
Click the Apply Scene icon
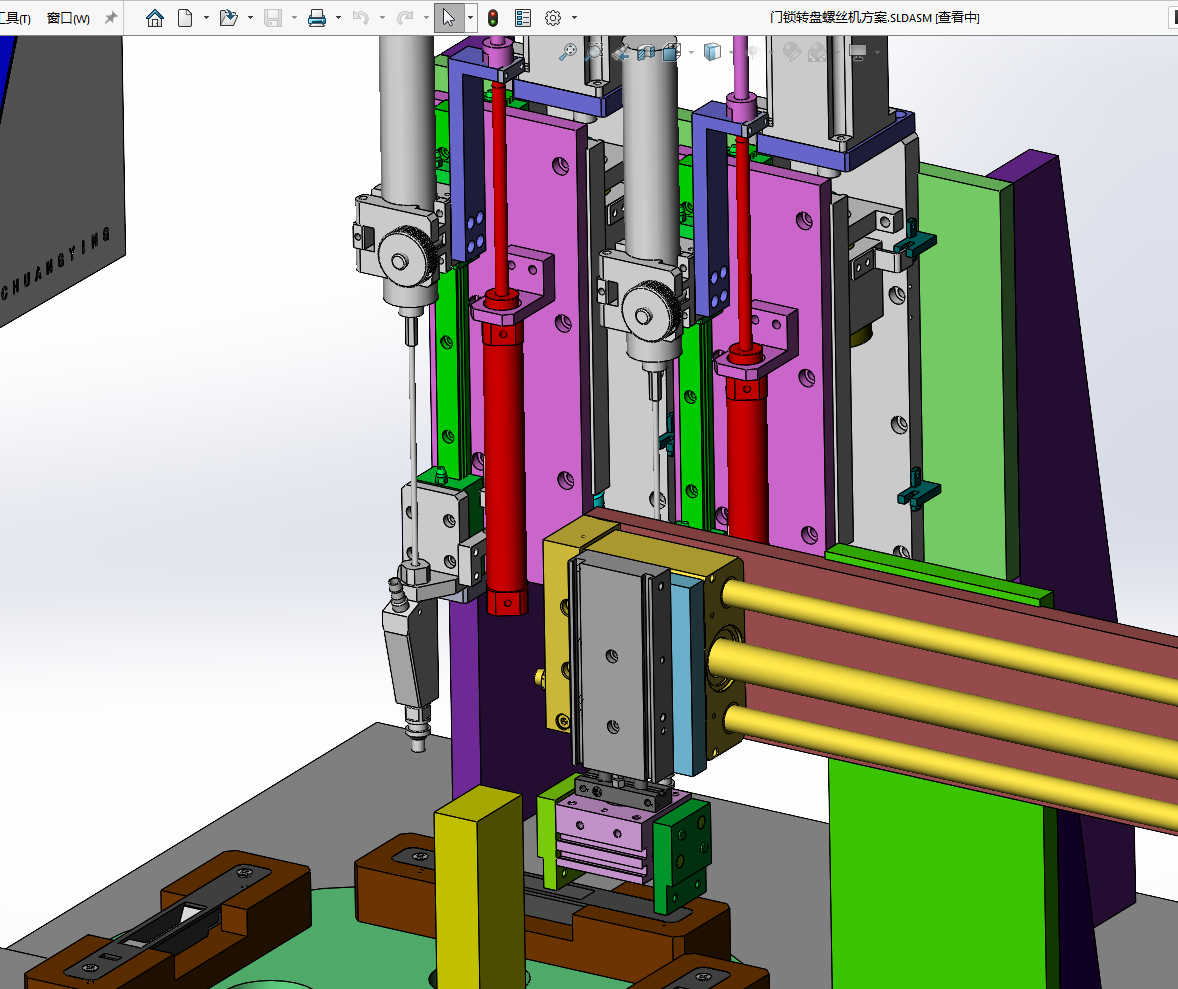click(818, 52)
